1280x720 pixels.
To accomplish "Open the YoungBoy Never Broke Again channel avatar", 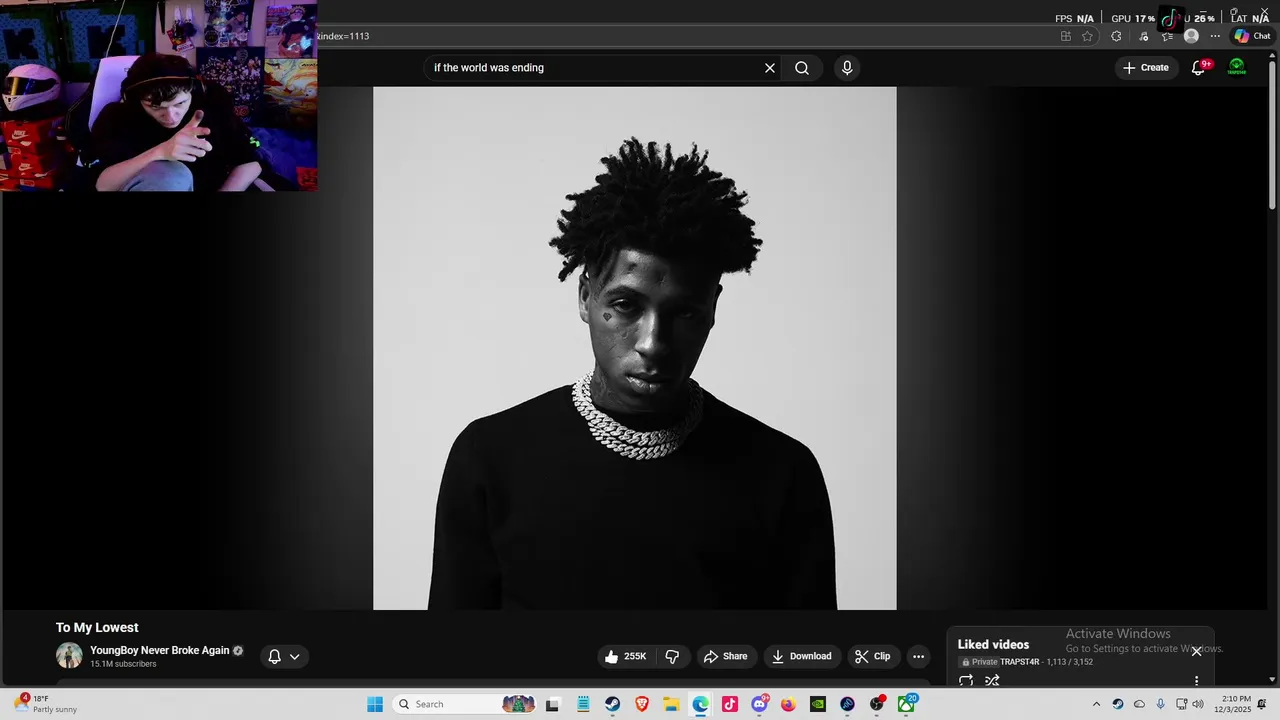I will pos(69,656).
